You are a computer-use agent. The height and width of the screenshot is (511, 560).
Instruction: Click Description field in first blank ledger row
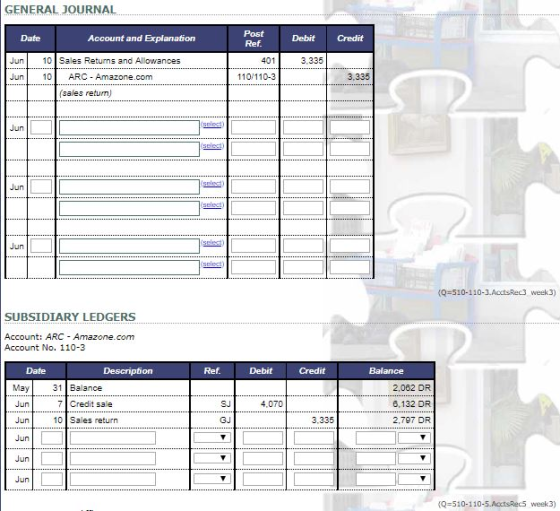(x=113, y=438)
